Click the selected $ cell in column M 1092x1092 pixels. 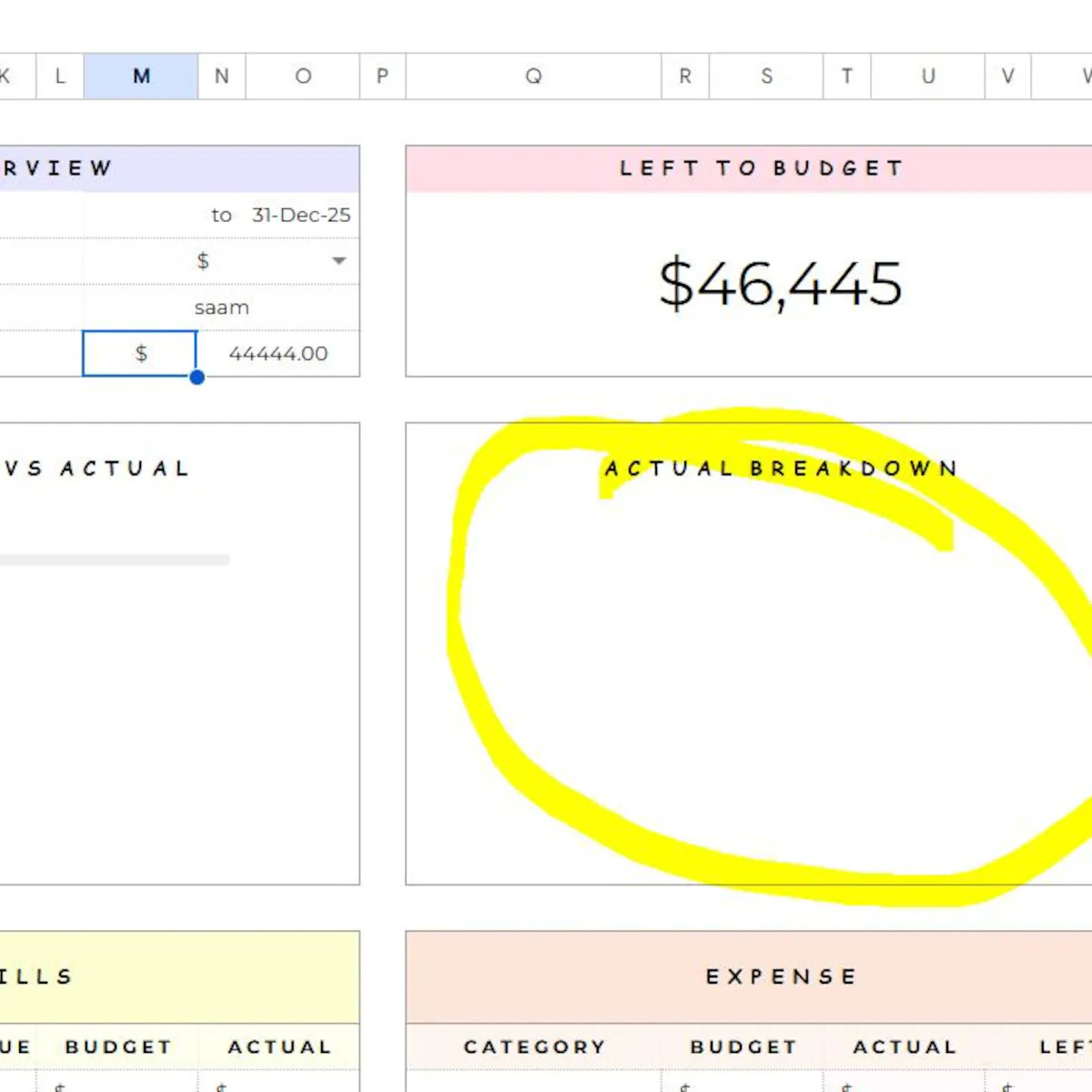click(x=140, y=353)
